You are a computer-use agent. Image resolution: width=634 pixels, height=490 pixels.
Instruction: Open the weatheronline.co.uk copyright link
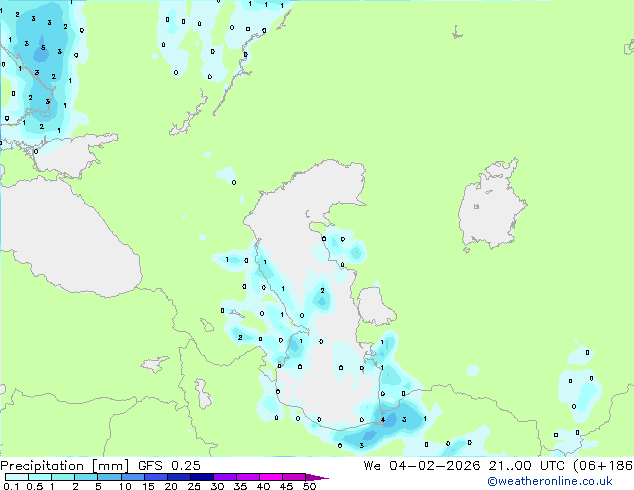pyautogui.click(x=550, y=481)
